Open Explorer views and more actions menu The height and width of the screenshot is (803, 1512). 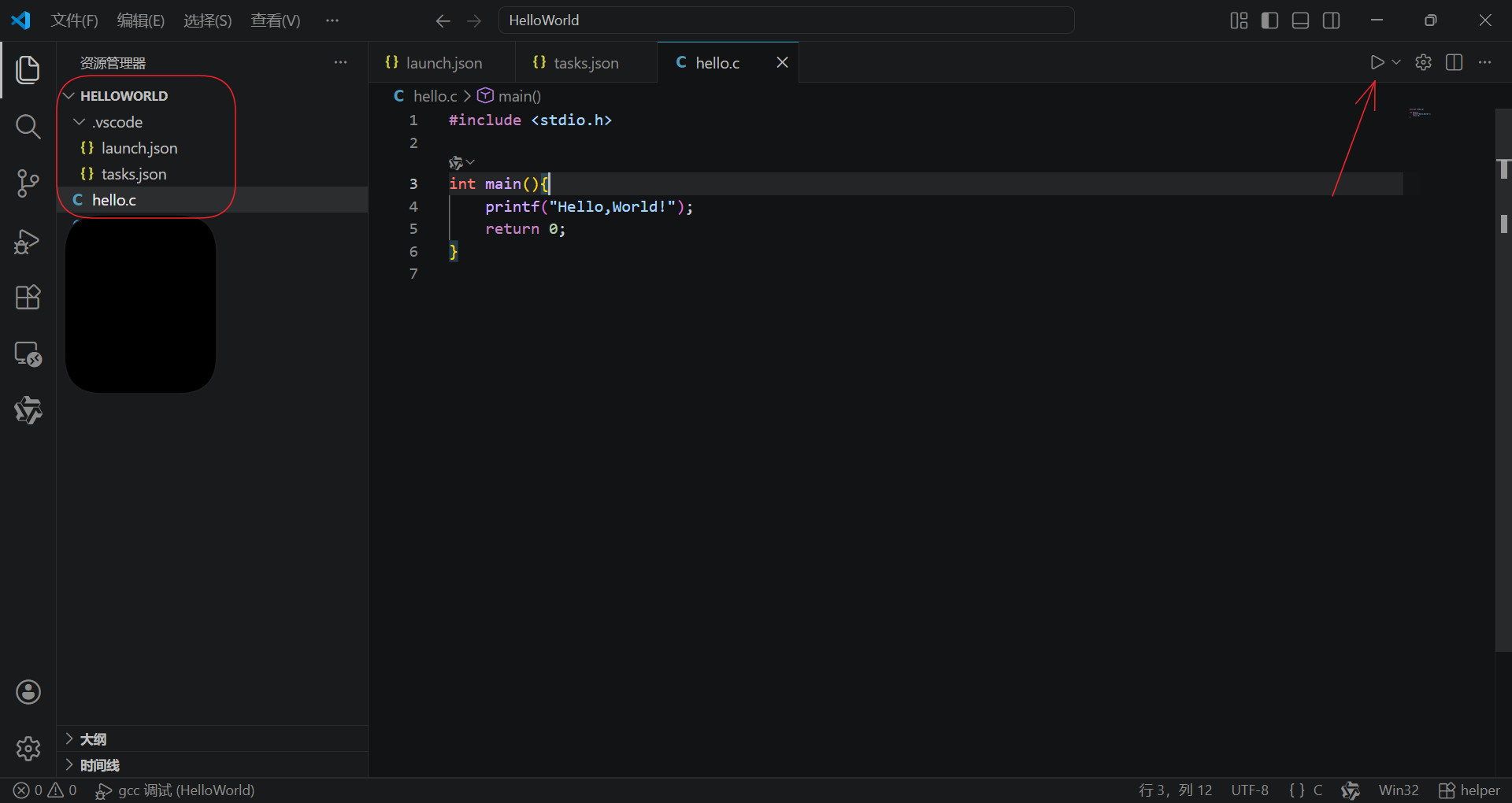point(340,62)
